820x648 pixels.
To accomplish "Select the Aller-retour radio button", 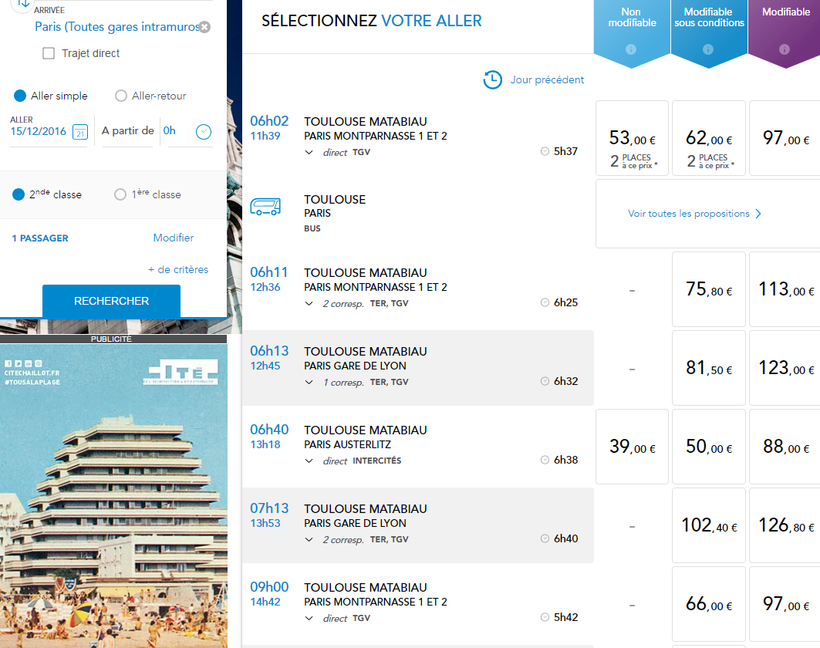I will (x=121, y=96).
